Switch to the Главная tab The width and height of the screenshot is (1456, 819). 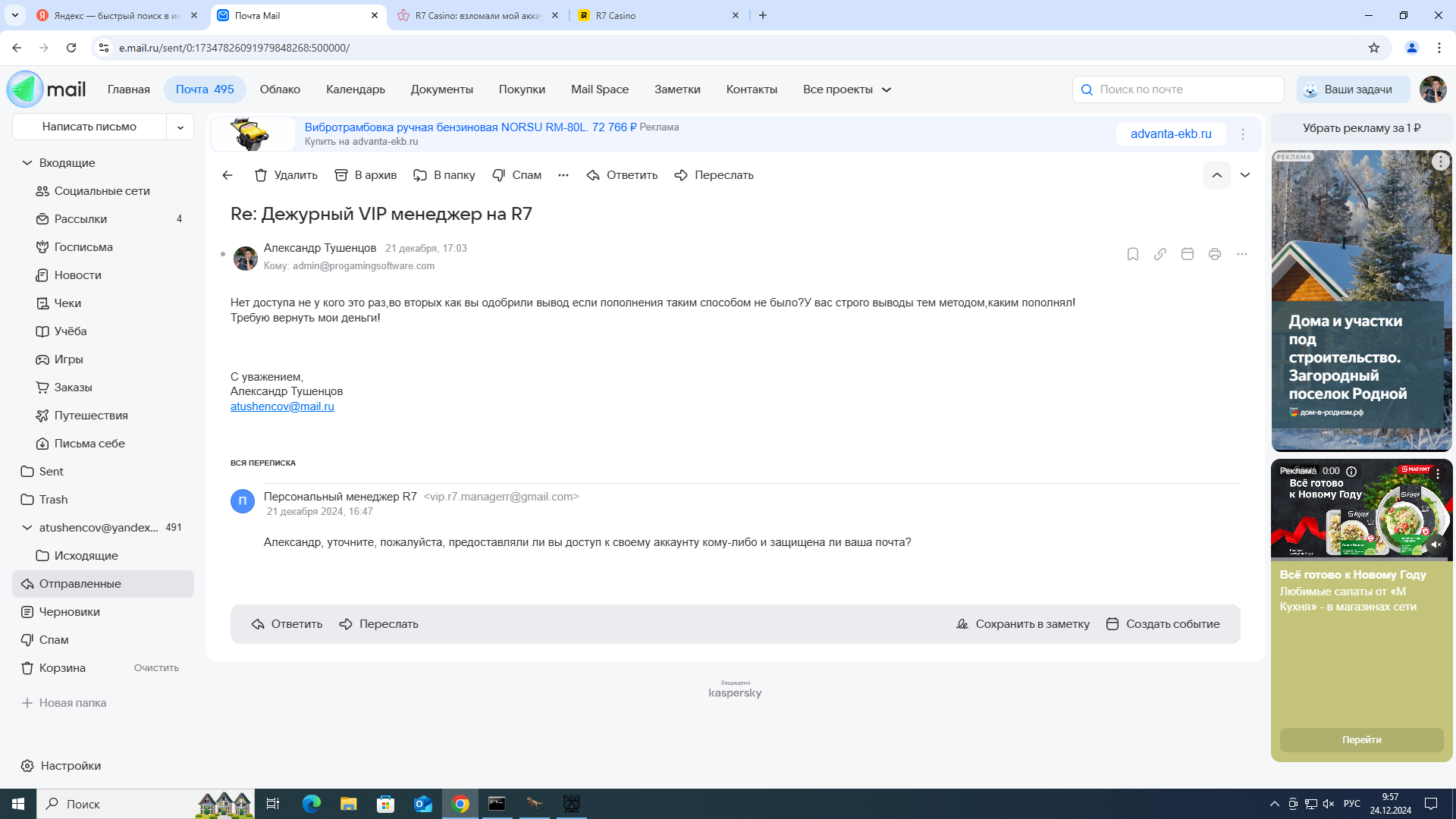click(129, 89)
